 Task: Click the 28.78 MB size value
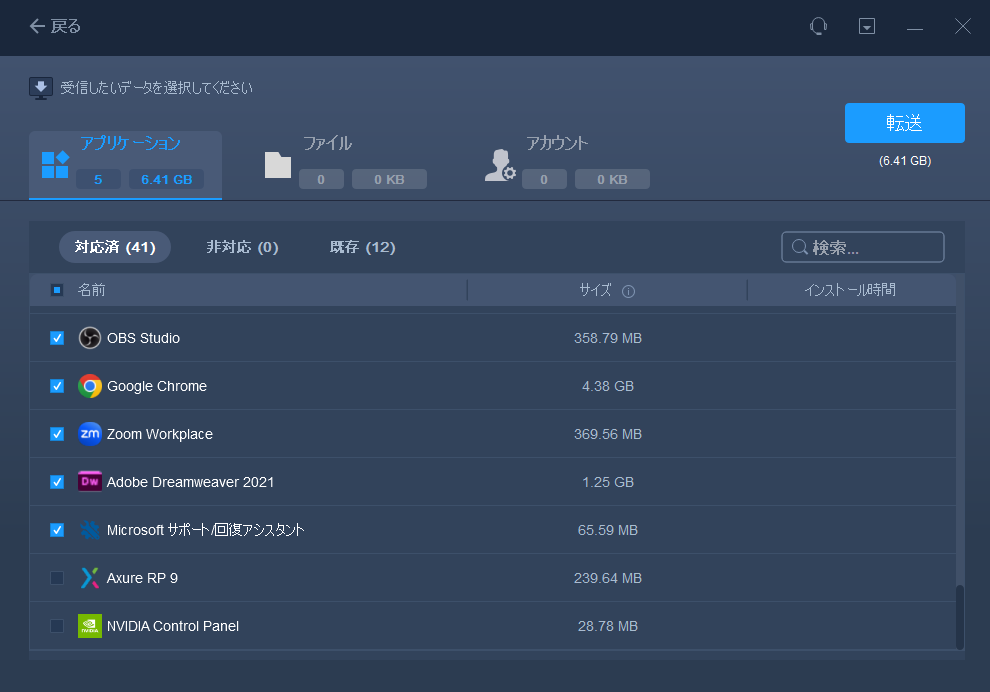(608, 626)
